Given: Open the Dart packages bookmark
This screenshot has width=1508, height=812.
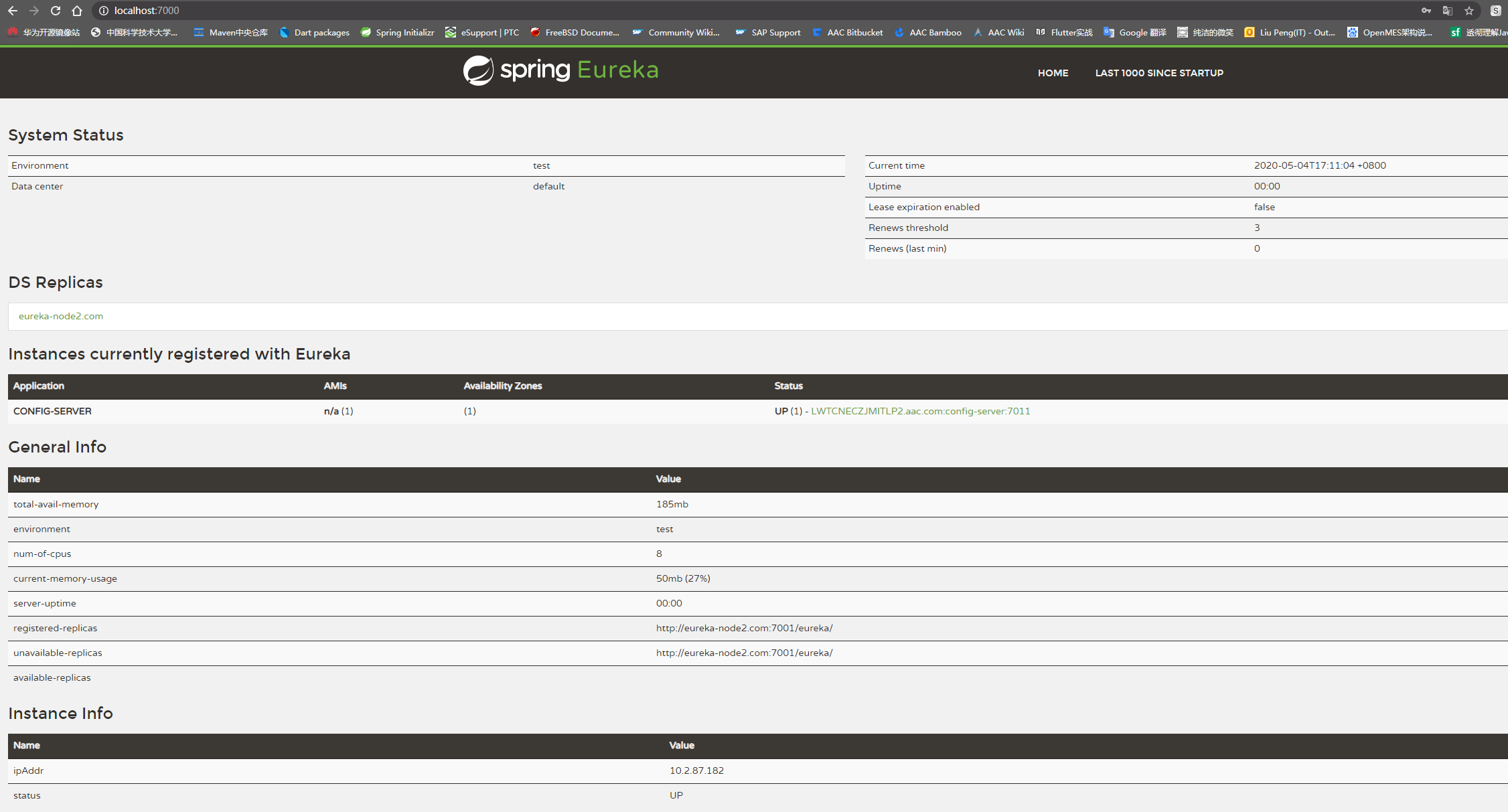Looking at the screenshot, I should pyautogui.click(x=315, y=32).
